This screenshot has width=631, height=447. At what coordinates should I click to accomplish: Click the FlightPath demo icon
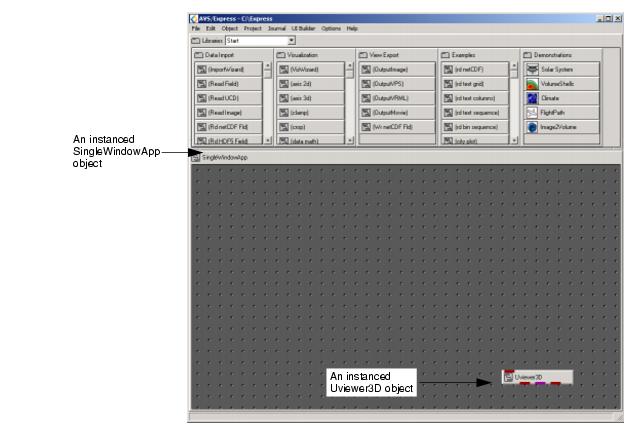click(533, 113)
